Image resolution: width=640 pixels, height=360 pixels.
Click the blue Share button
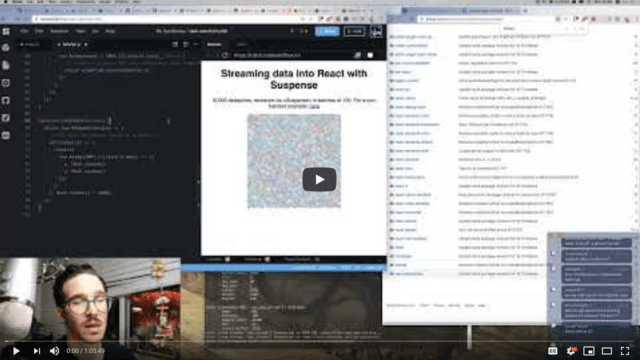coord(327,31)
